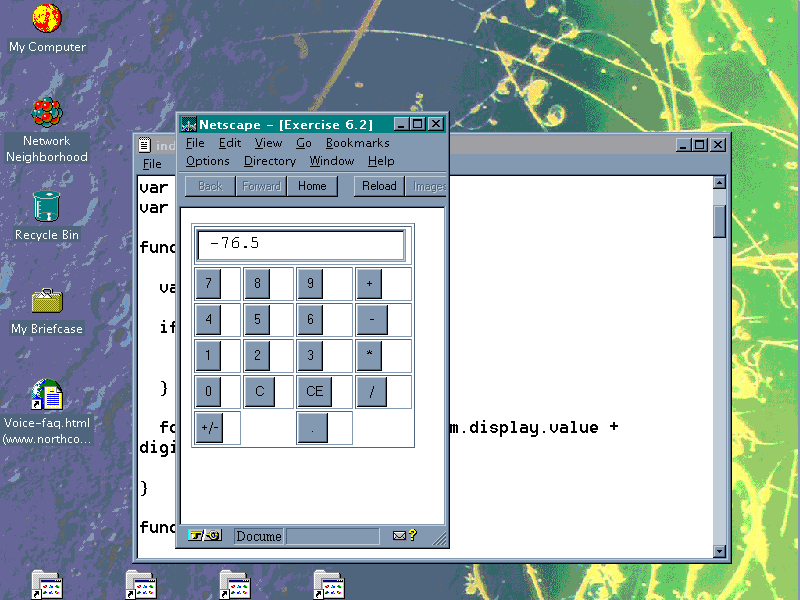This screenshot has width=800, height=600.
Task: Open the Directory menu
Action: [269, 161]
